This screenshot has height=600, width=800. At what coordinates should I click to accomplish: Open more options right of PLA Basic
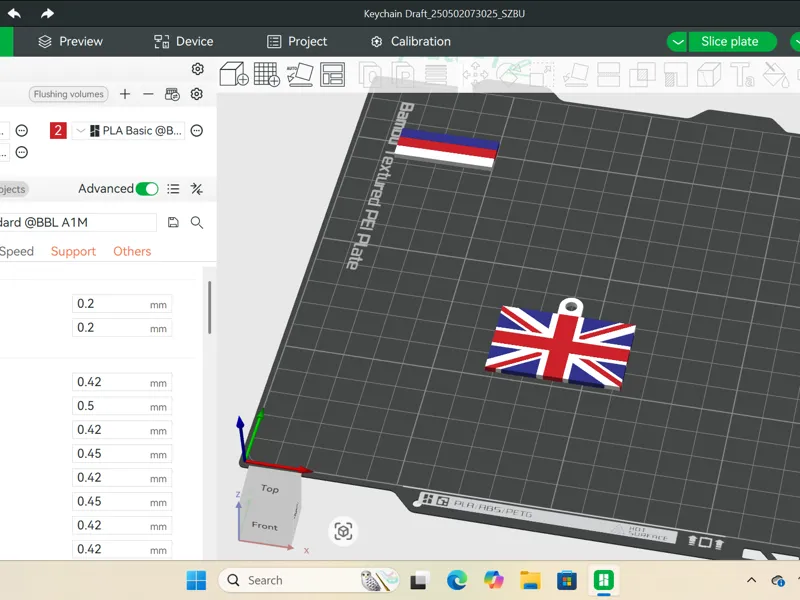[196, 131]
